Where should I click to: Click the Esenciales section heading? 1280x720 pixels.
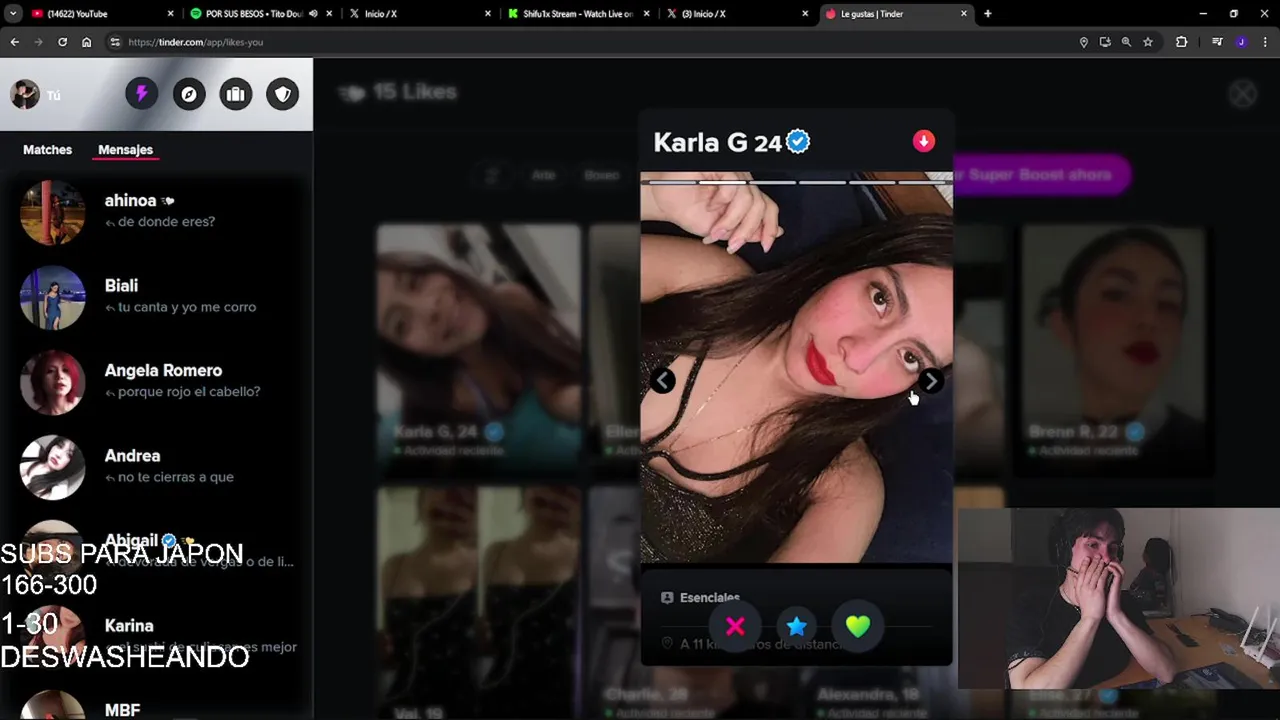click(709, 598)
